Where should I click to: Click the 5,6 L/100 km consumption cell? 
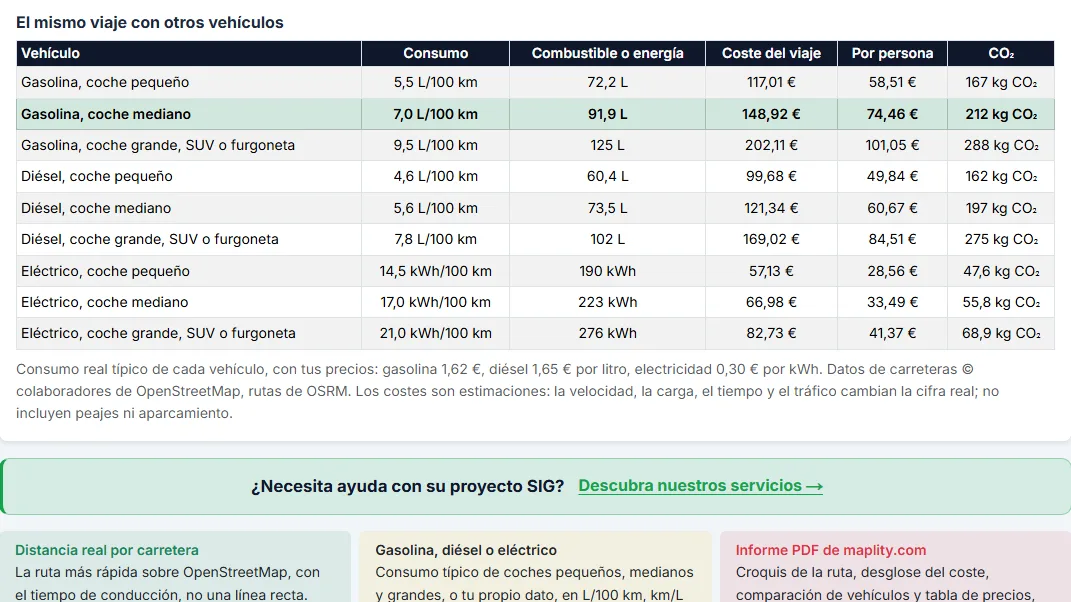[436, 208]
